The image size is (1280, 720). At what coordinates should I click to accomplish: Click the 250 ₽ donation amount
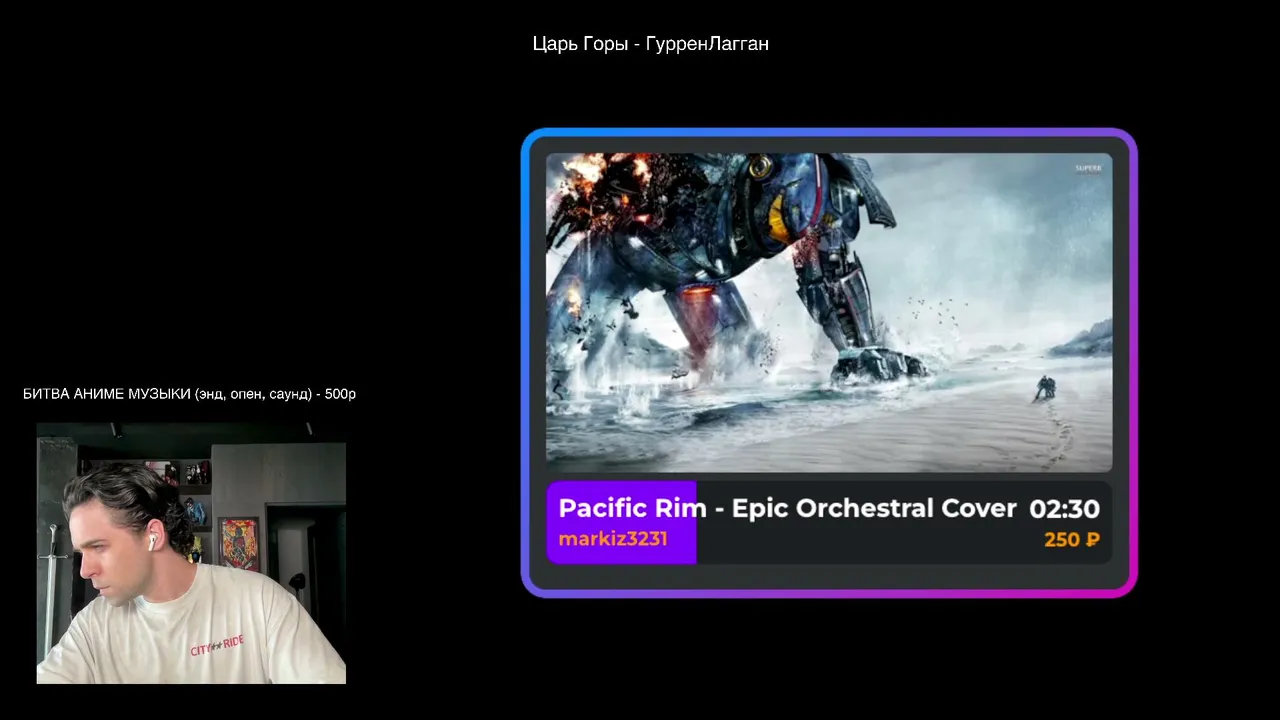[1072, 540]
